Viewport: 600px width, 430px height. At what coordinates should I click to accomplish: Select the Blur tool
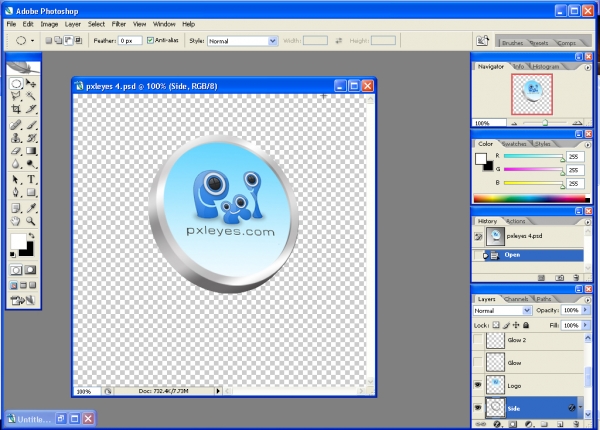(x=16, y=164)
